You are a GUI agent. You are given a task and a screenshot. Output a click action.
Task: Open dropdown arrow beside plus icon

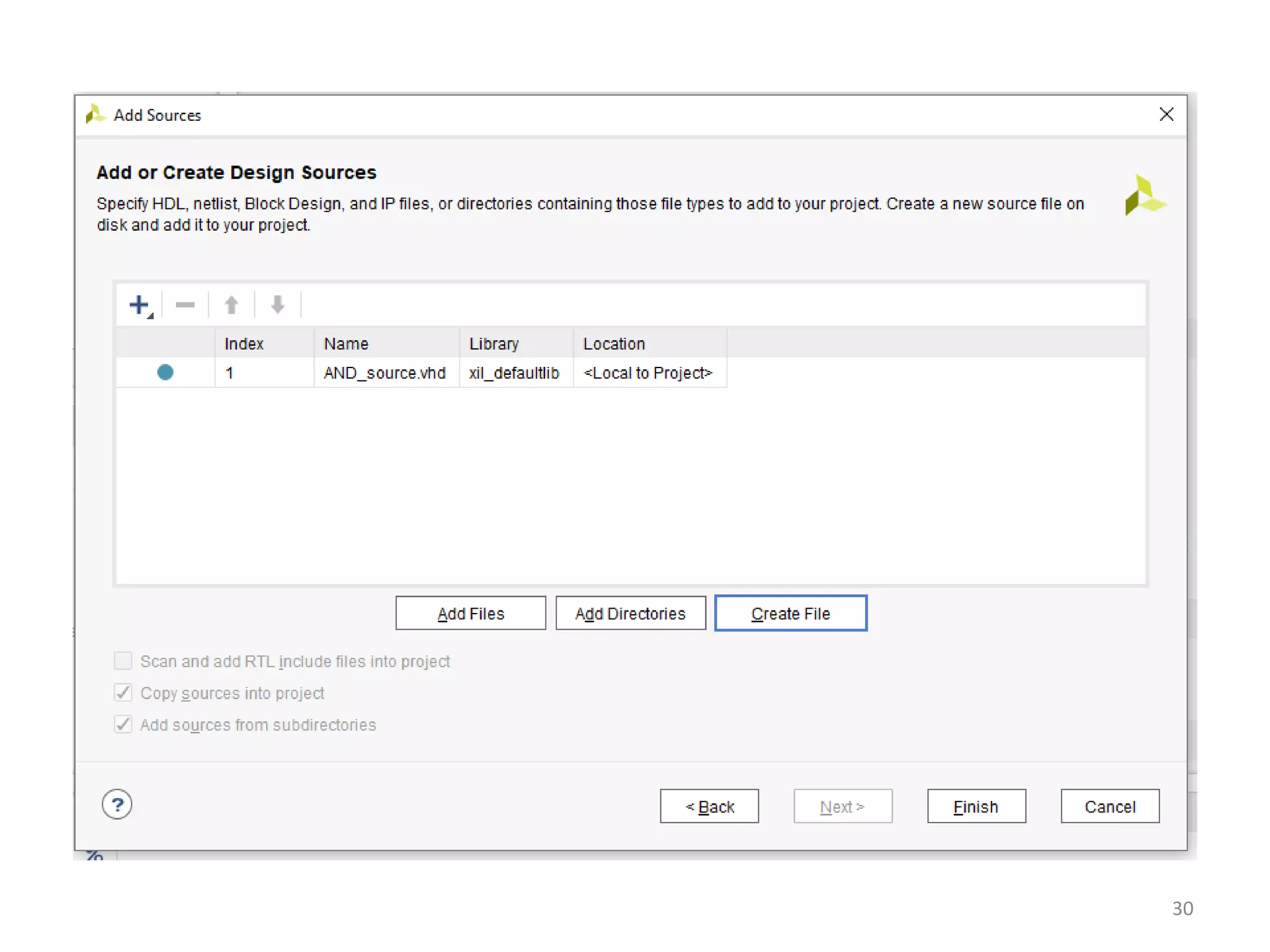pyautogui.click(x=151, y=316)
